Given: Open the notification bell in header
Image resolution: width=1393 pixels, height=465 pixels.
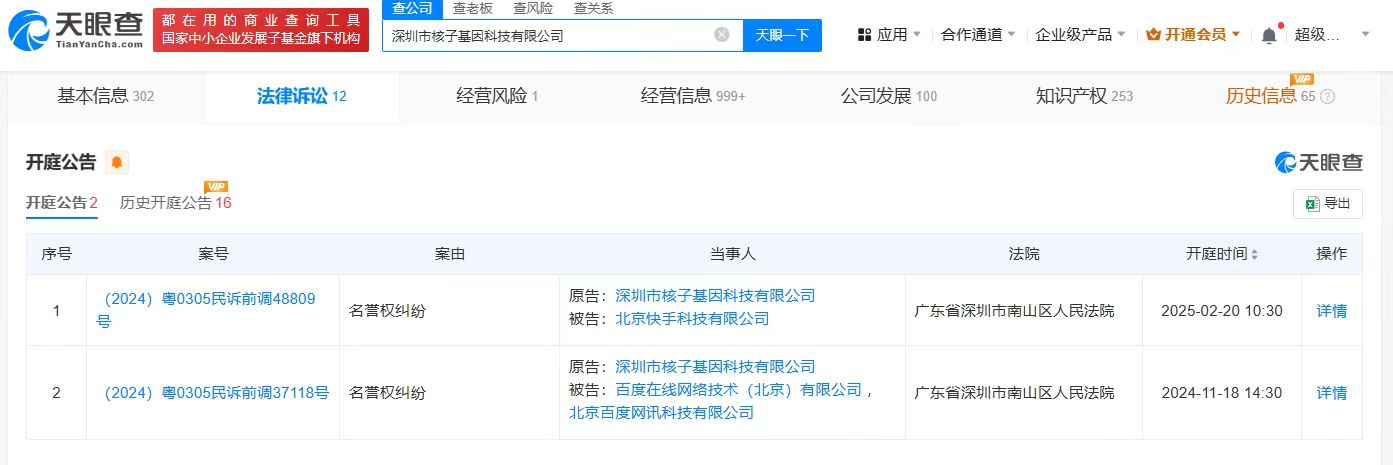Looking at the screenshot, I should click(x=1268, y=35).
